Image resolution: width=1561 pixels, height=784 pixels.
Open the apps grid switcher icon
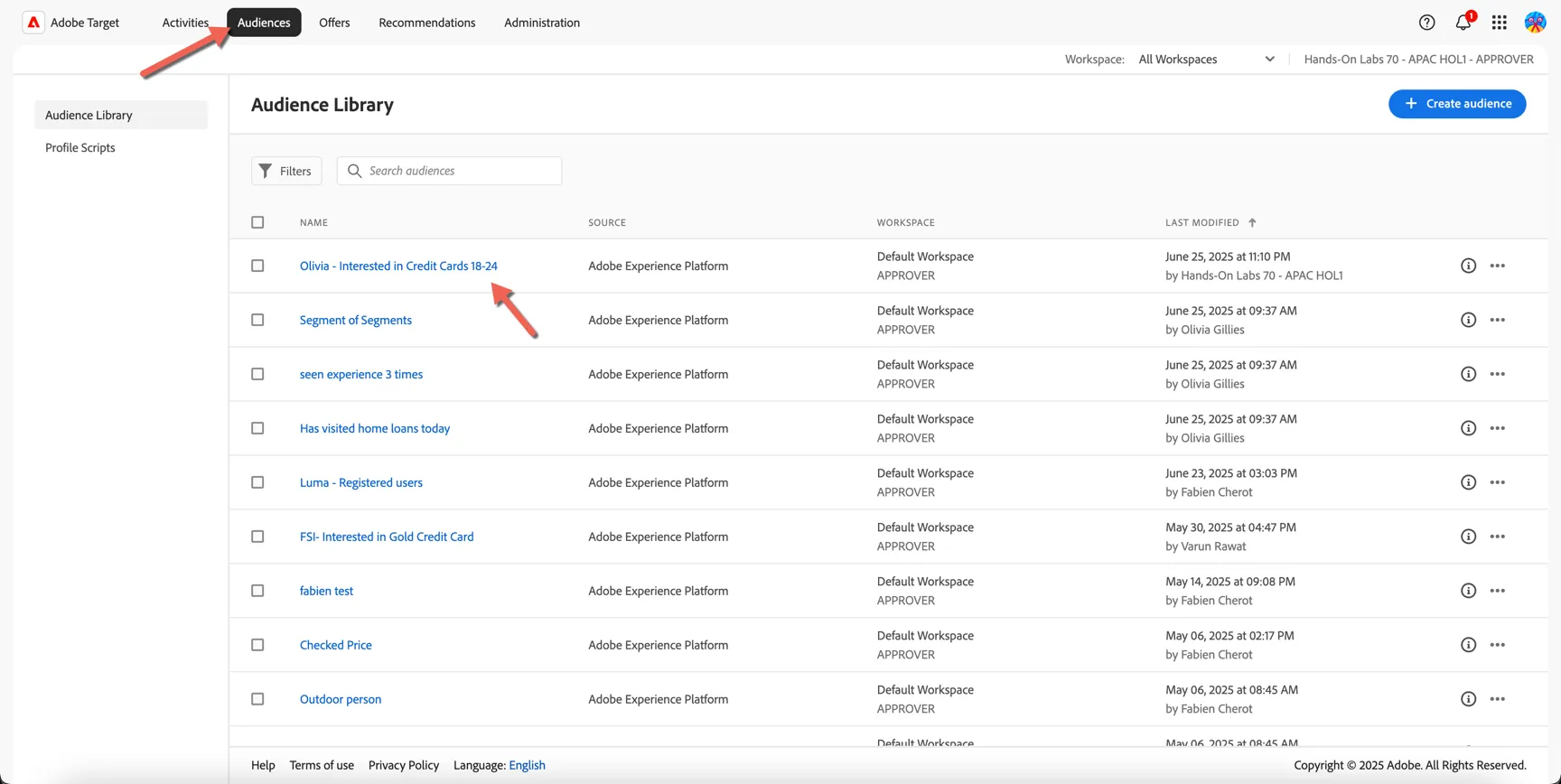coord(1500,23)
